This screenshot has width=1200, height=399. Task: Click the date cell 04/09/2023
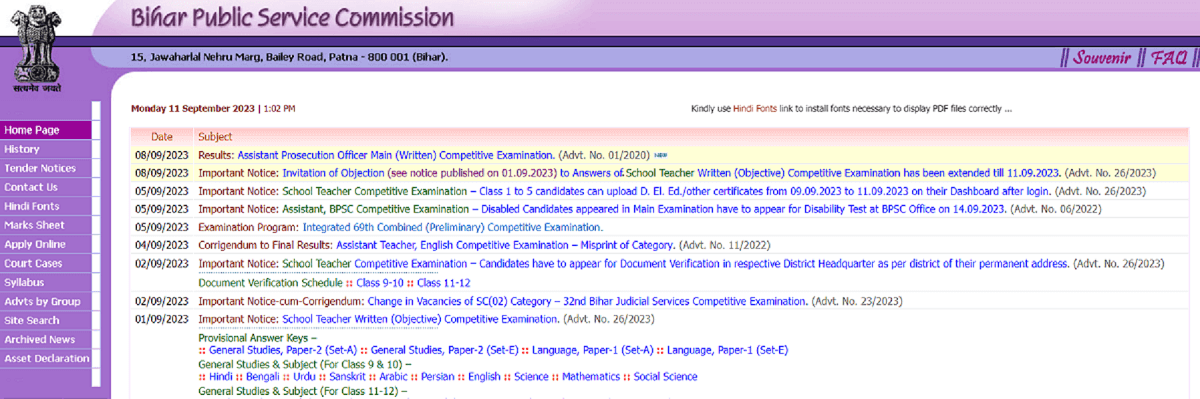pyautogui.click(x=162, y=245)
